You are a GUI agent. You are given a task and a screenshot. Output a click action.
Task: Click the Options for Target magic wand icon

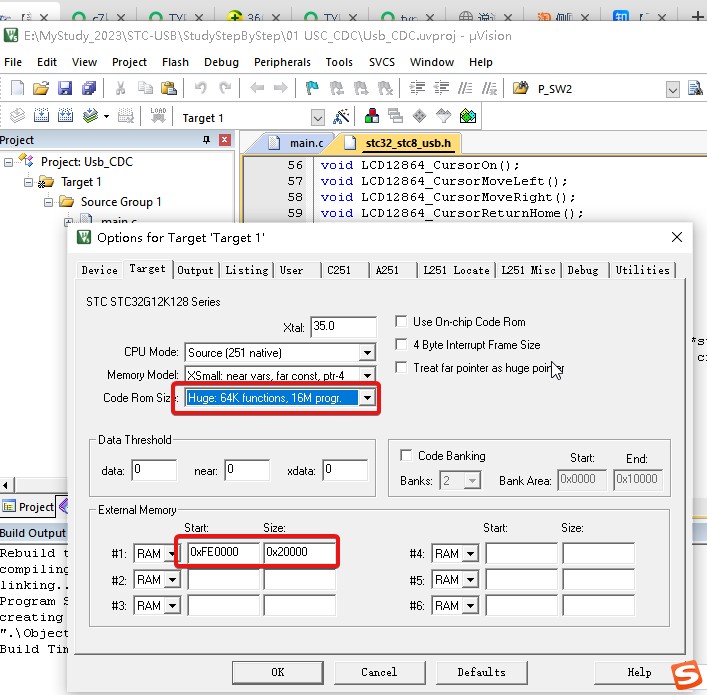click(x=341, y=117)
